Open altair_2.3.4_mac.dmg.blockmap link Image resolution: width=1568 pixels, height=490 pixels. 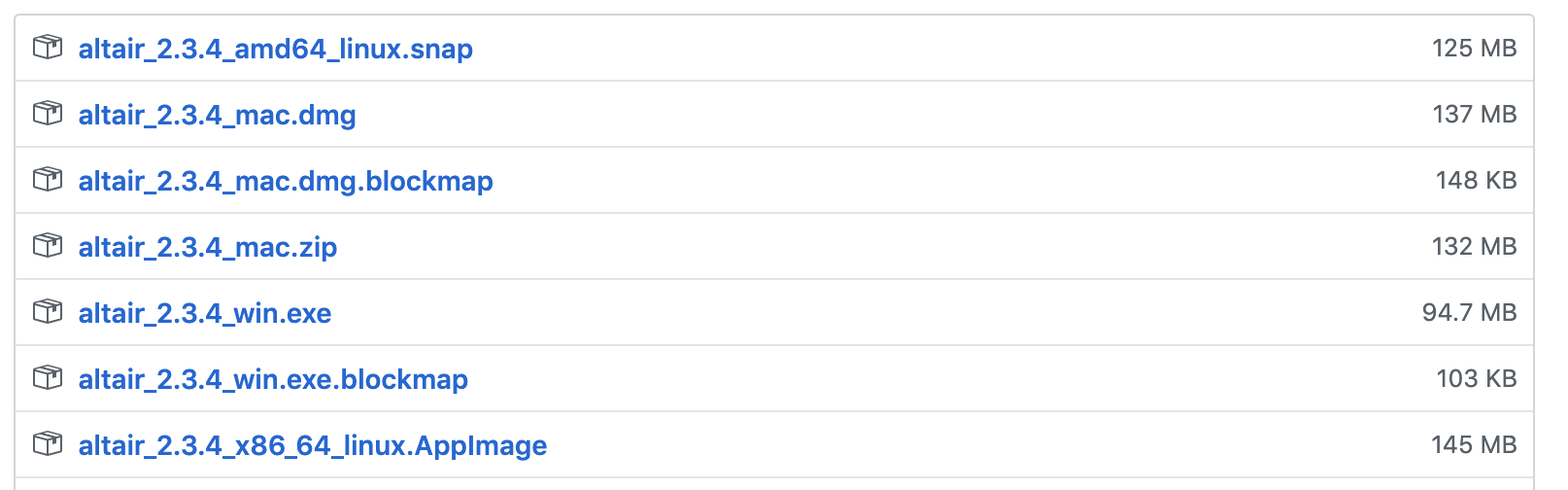[286, 181]
